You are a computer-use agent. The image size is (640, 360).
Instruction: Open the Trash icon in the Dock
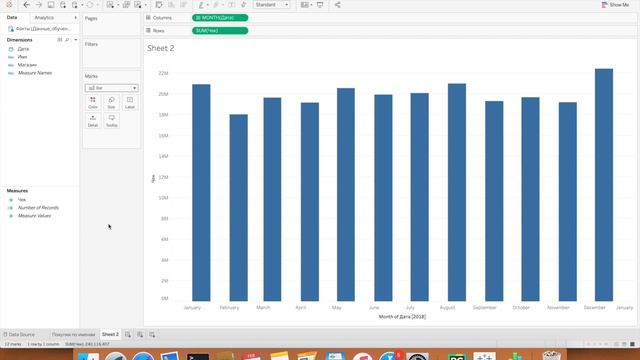point(551,355)
